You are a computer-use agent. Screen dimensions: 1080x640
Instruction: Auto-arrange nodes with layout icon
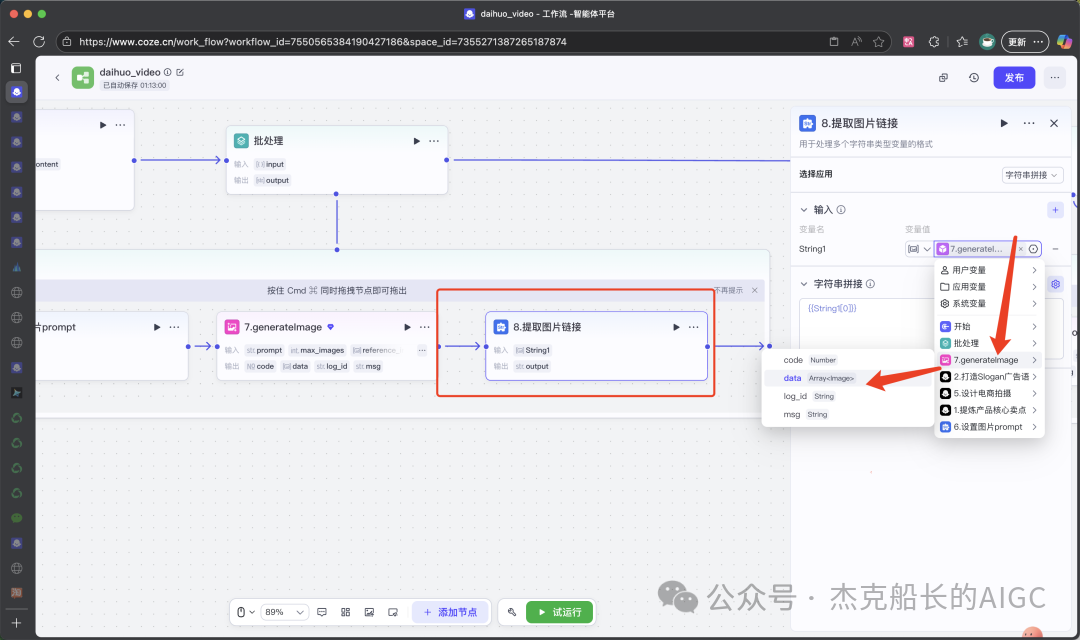point(346,612)
